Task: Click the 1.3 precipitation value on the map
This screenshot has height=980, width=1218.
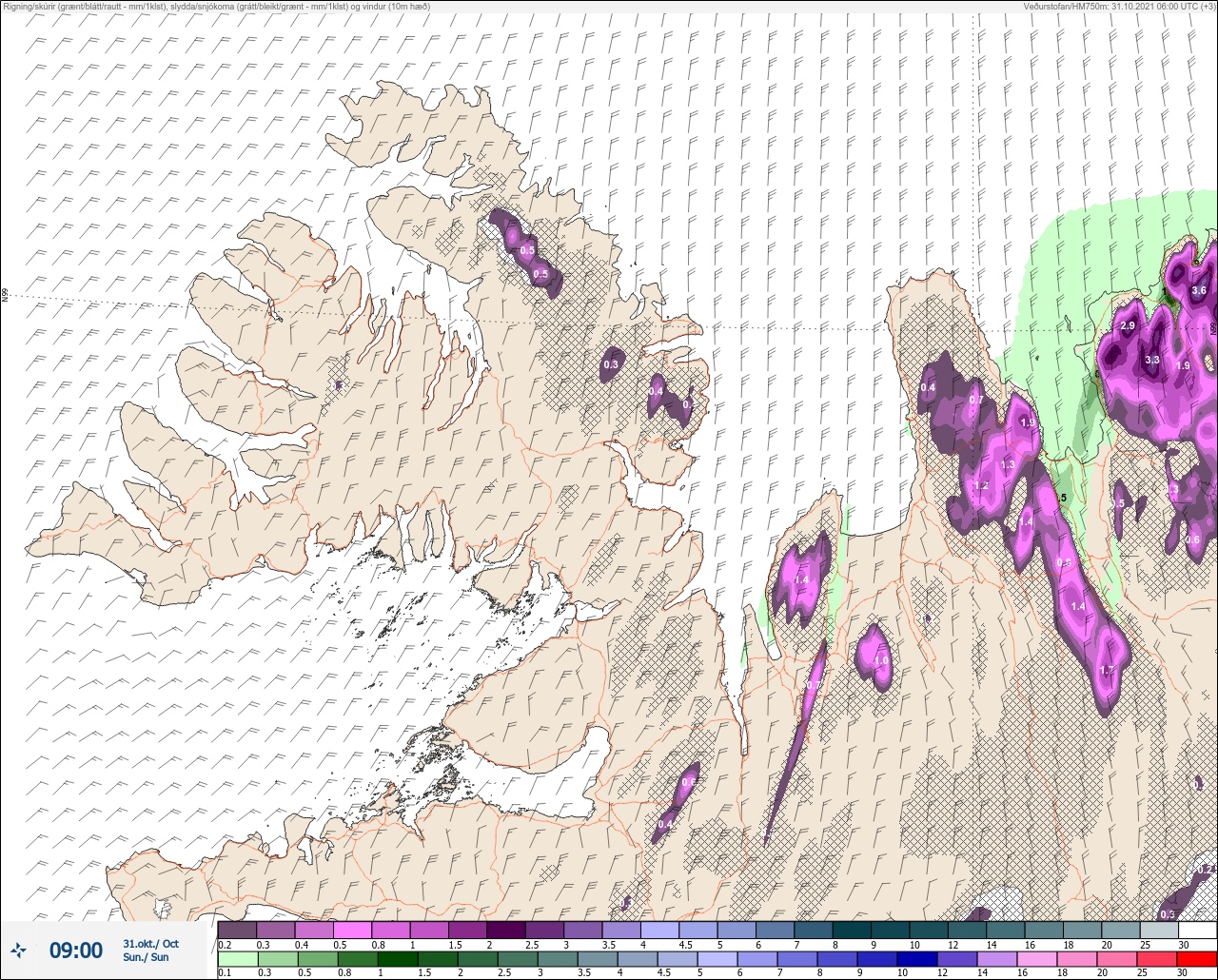Action: tap(1009, 464)
